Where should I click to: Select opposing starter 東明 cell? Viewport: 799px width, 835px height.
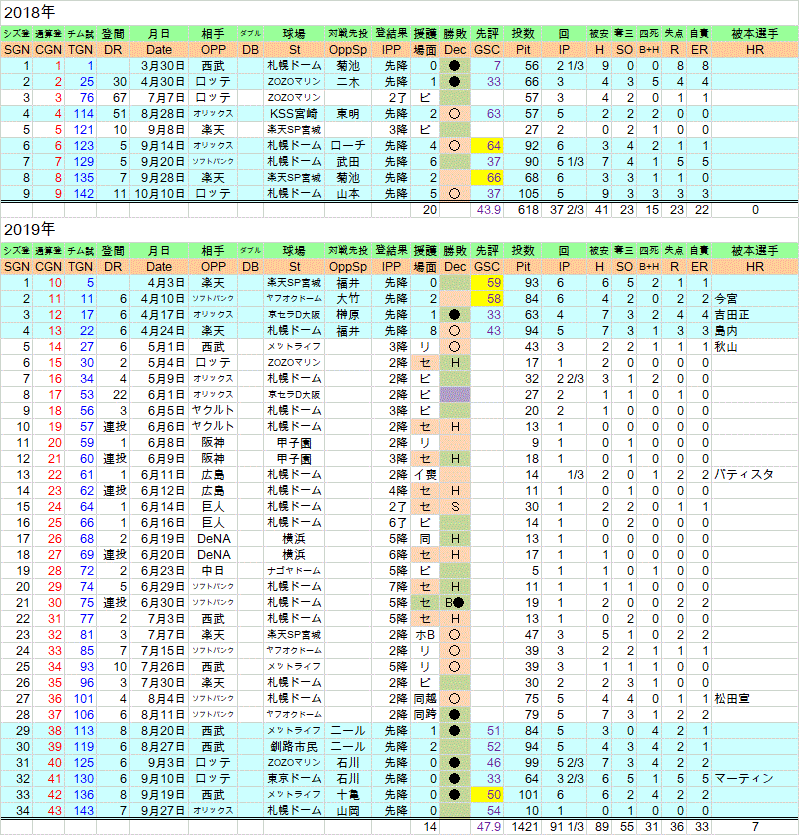348,113
